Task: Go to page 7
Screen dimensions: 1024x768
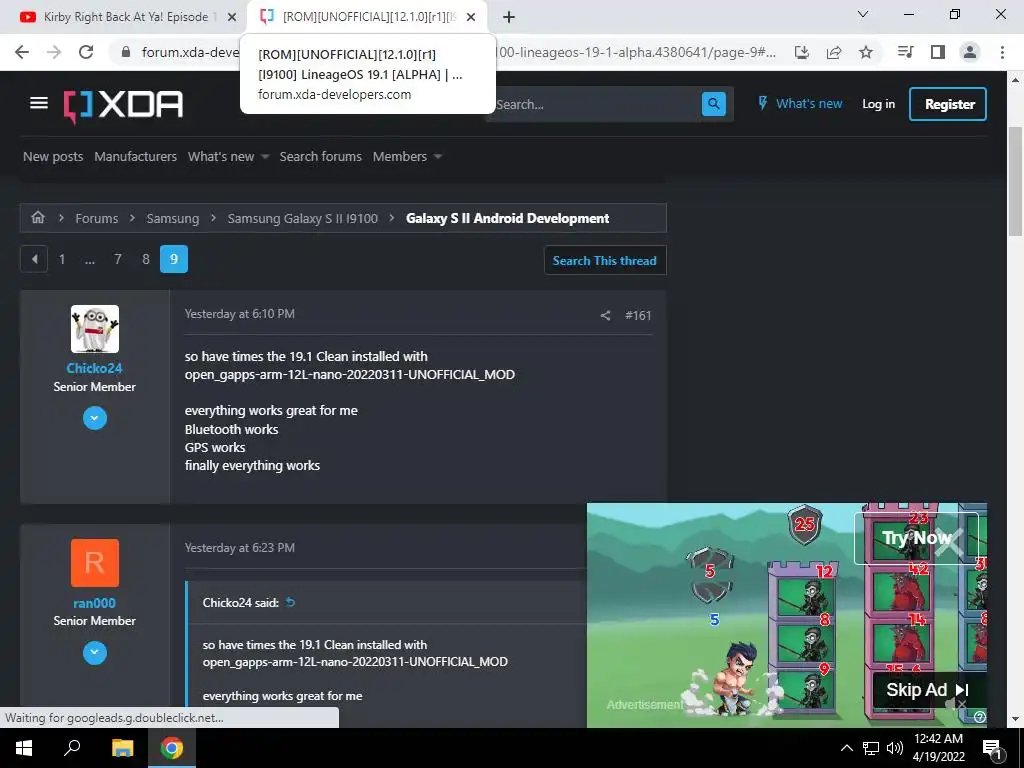Action: pyautogui.click(x=118, y=259)
